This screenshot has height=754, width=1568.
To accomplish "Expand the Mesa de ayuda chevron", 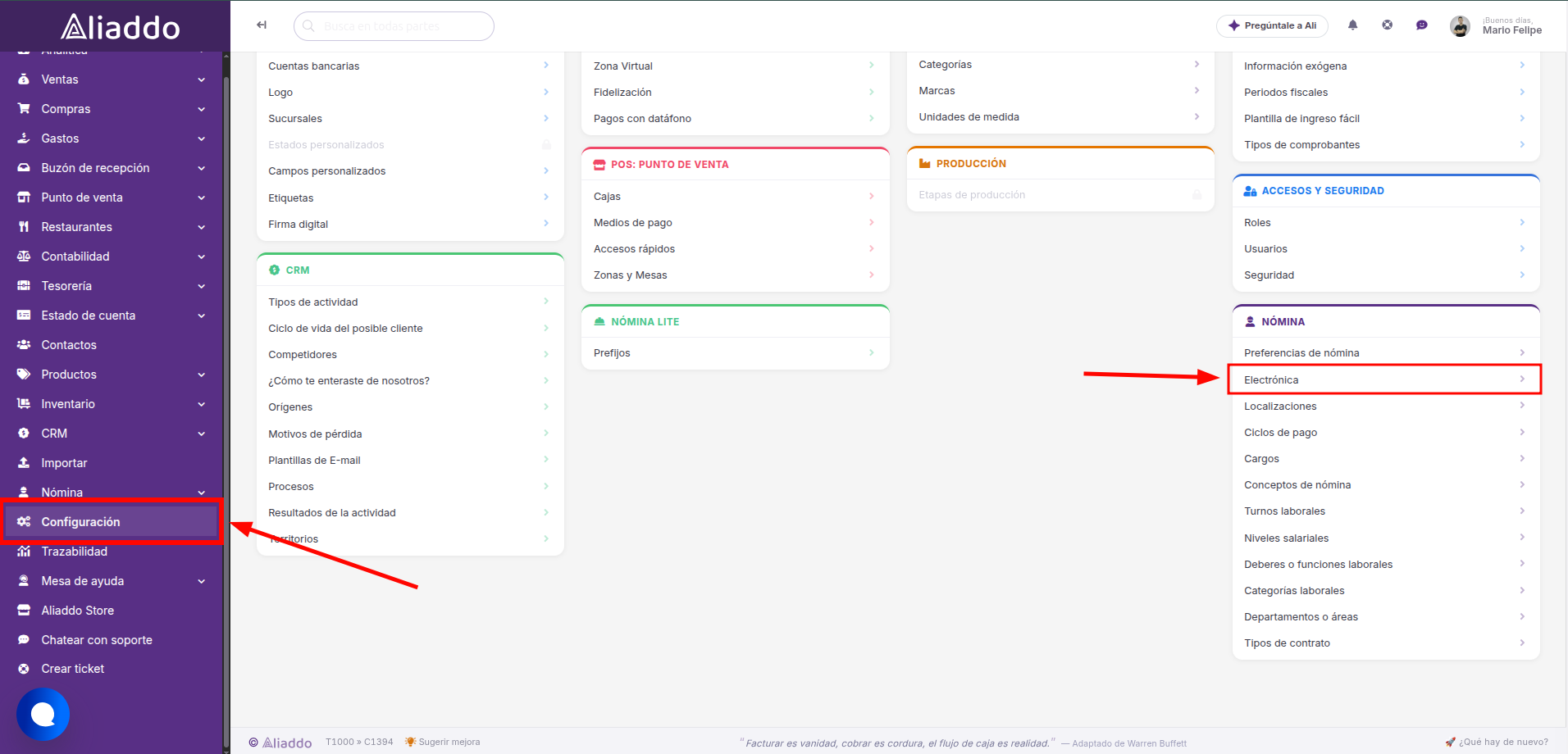I will point(202,581).
